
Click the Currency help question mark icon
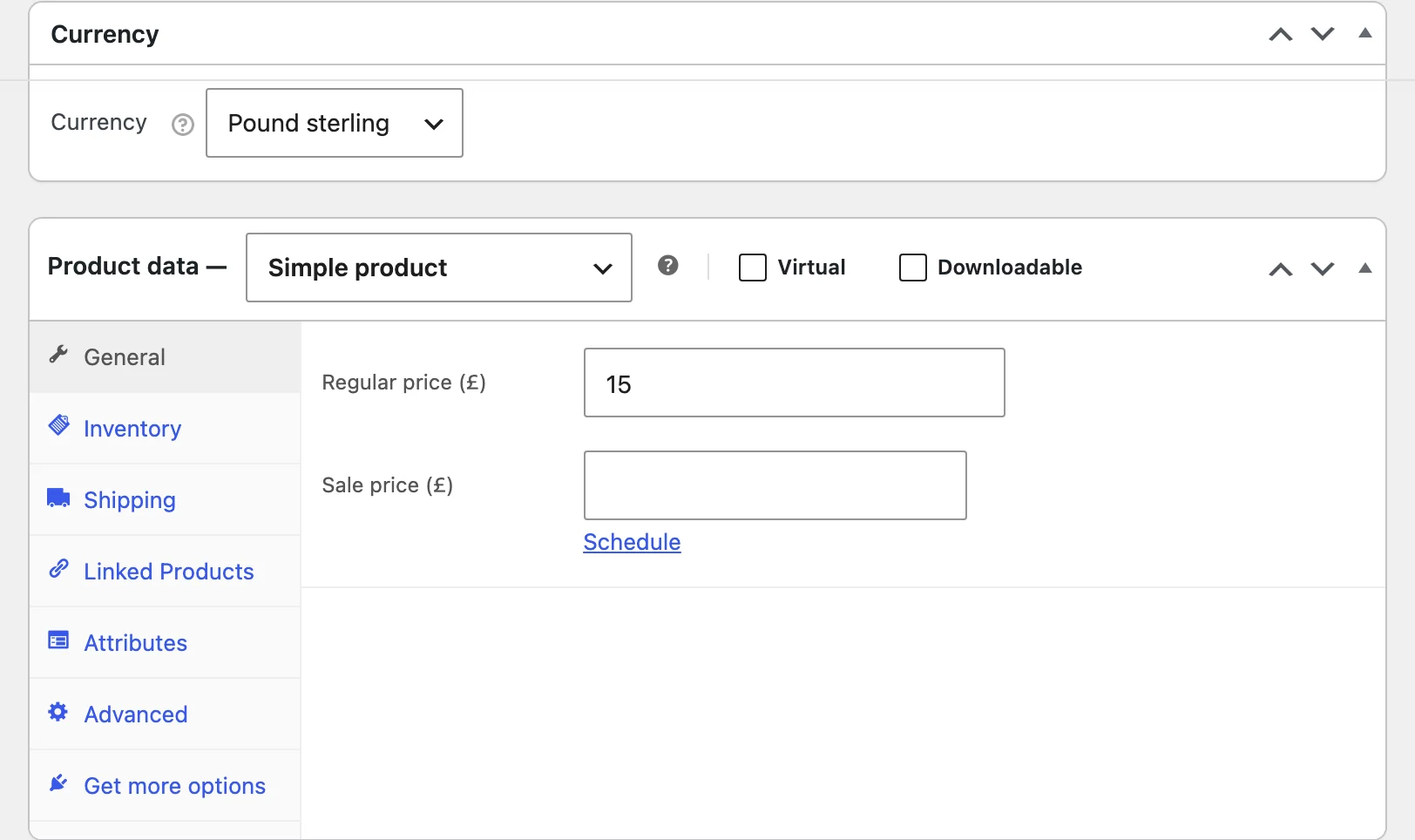tap(182, 125)
